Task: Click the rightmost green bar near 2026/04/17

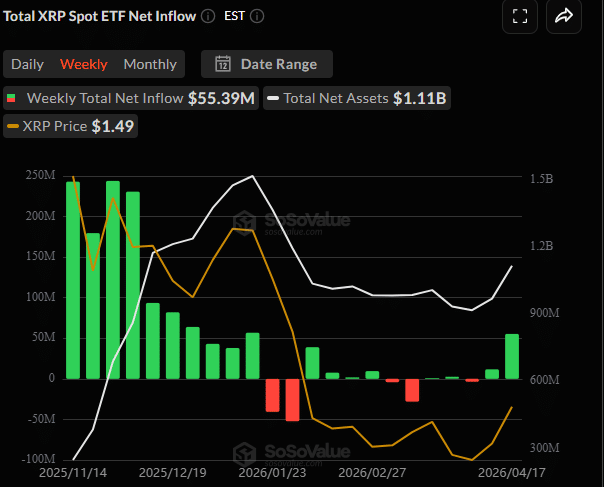Action: click(x=512, y=356)
